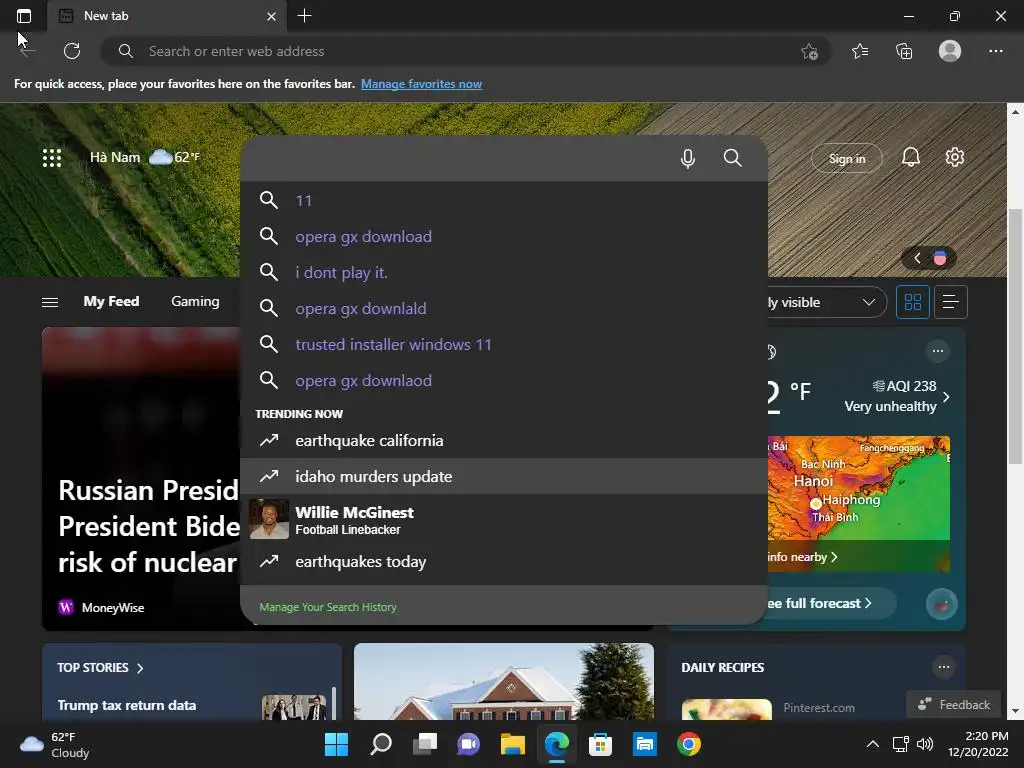Select suggestion 'opera gx downlald'
The image size is (1024, 768).
coord(504,308)
